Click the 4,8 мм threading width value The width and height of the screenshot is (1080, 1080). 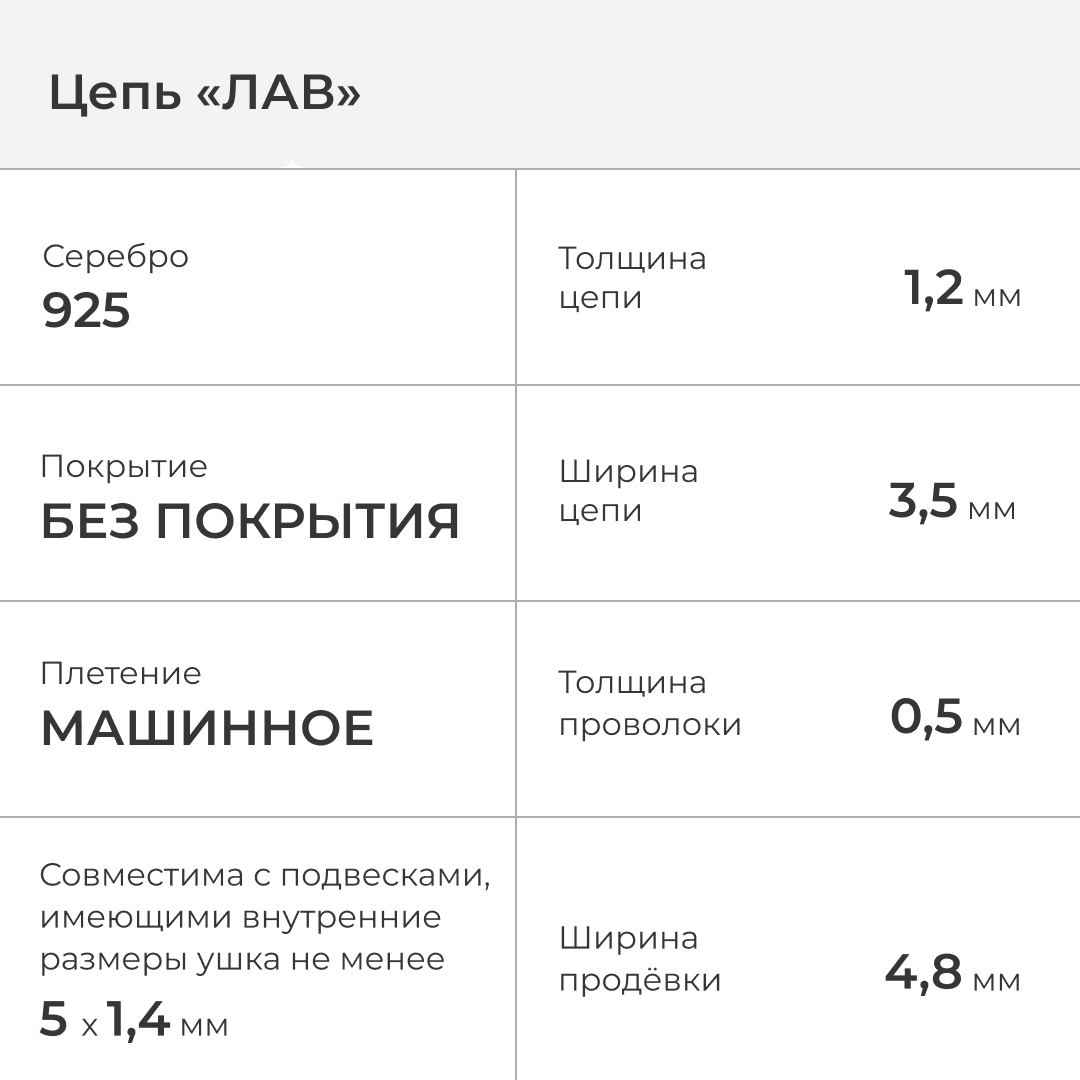tap(952, 973)
